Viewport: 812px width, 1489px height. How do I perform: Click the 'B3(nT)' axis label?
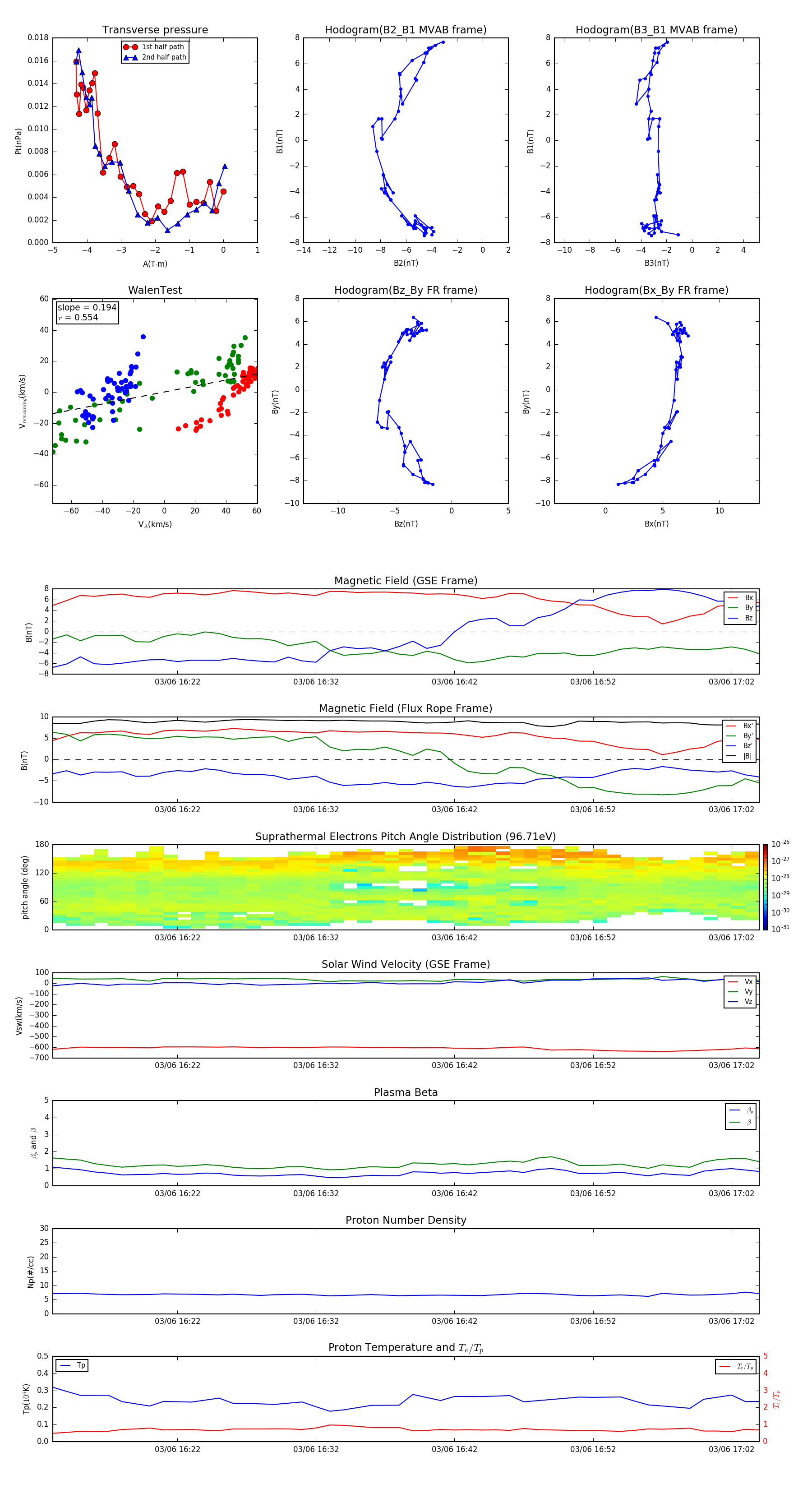pyautogui.click(x=656, y=263)
